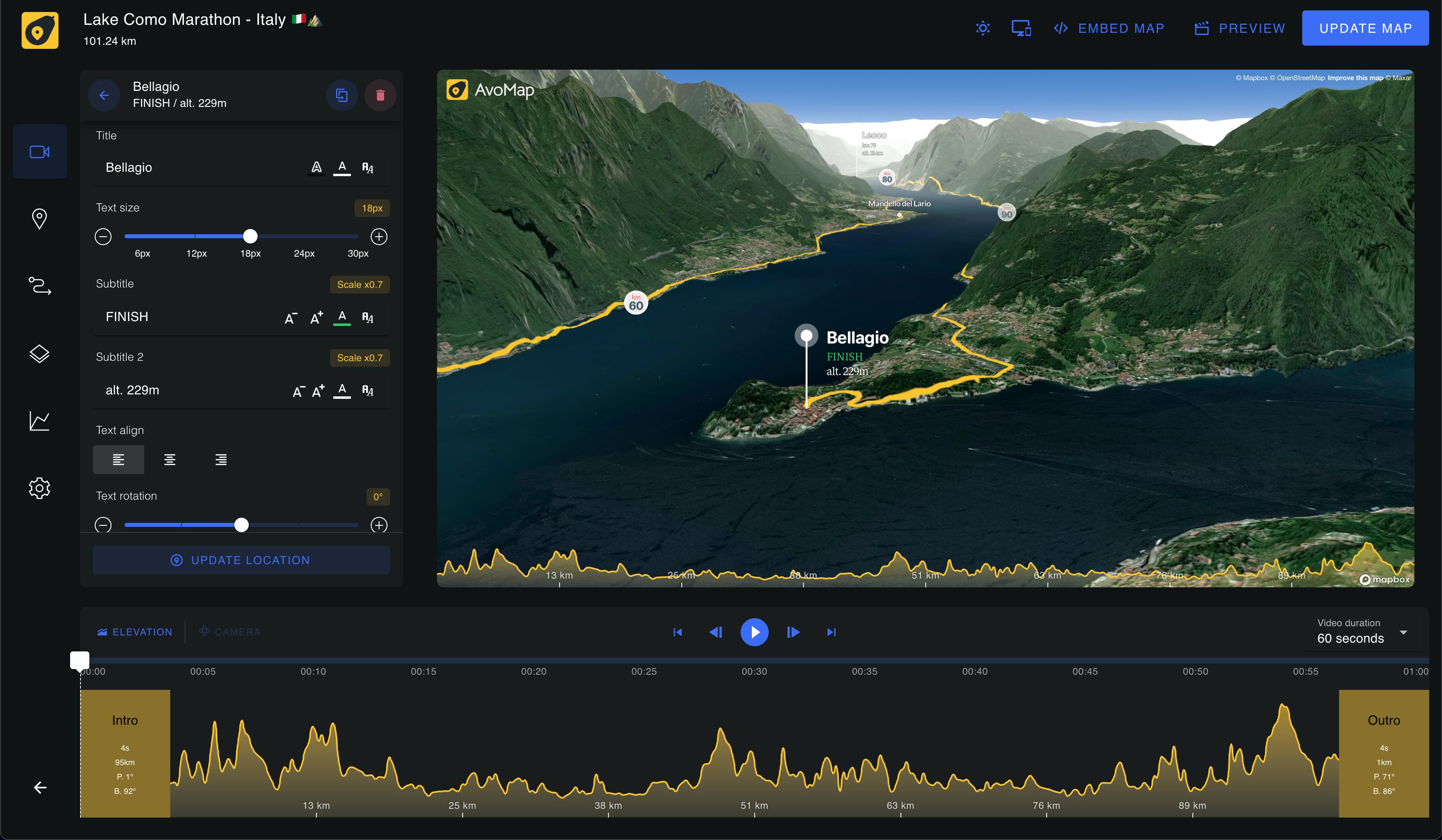Viewport: 1442px width, 840px height.
Task: Switch to the CAMERA tab
Action: [230, 632]
